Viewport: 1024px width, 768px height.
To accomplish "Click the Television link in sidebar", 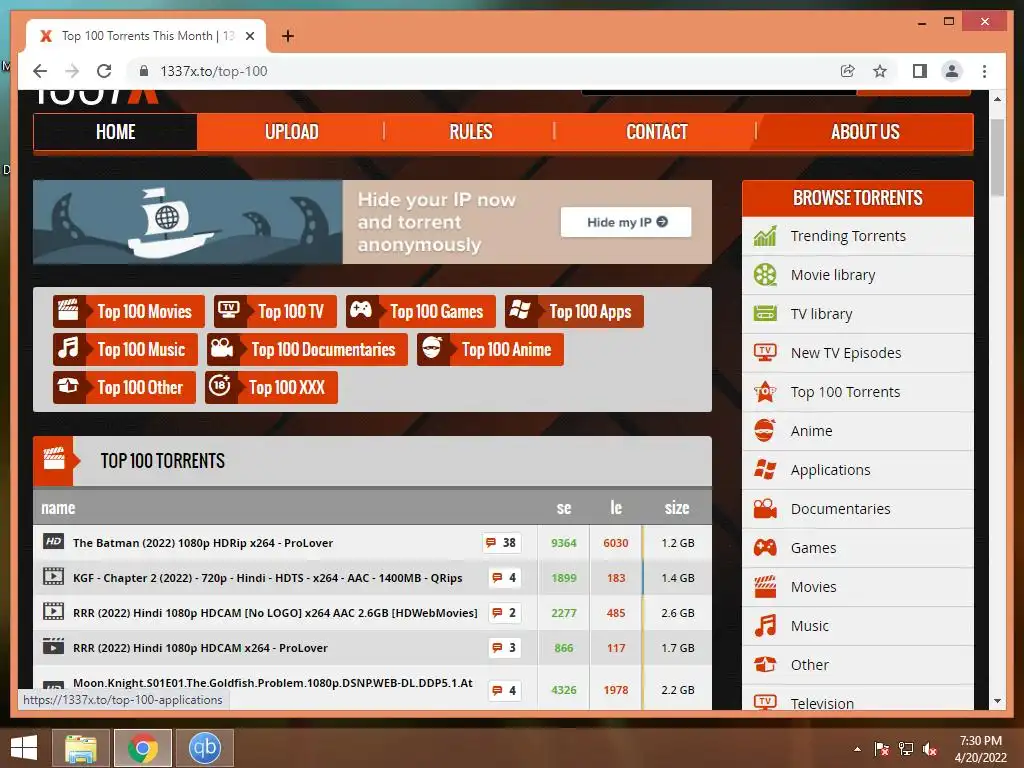I will 822,703.
